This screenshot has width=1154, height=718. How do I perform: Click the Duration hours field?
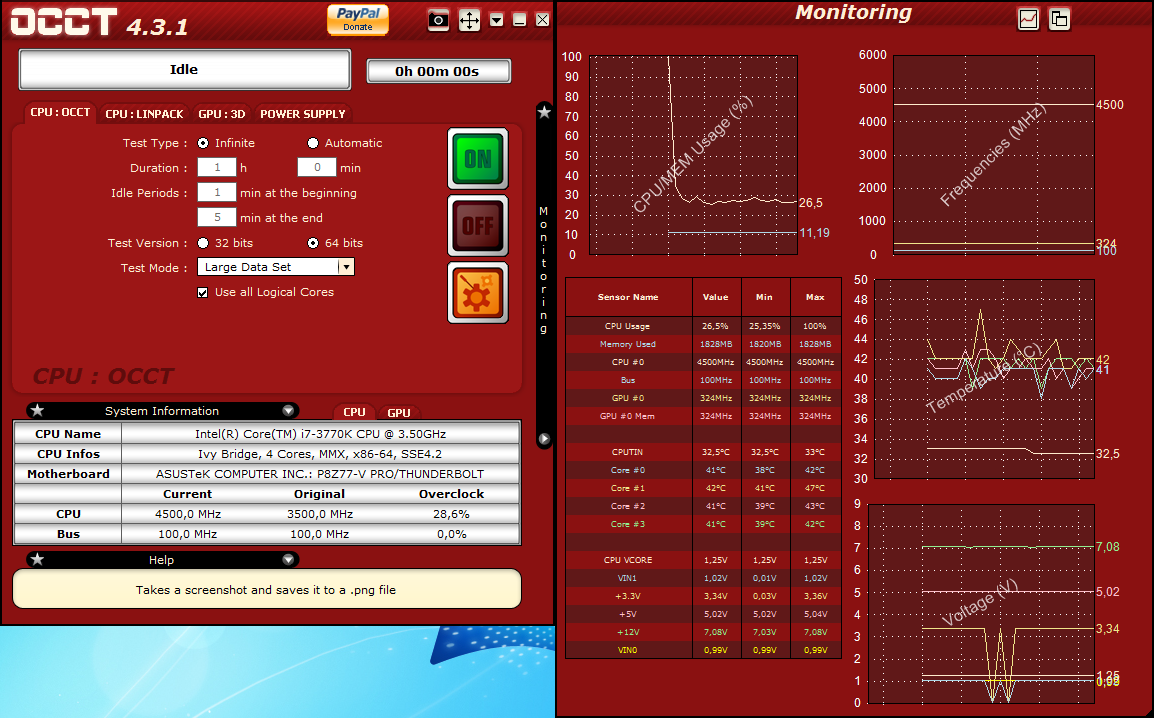216,168
